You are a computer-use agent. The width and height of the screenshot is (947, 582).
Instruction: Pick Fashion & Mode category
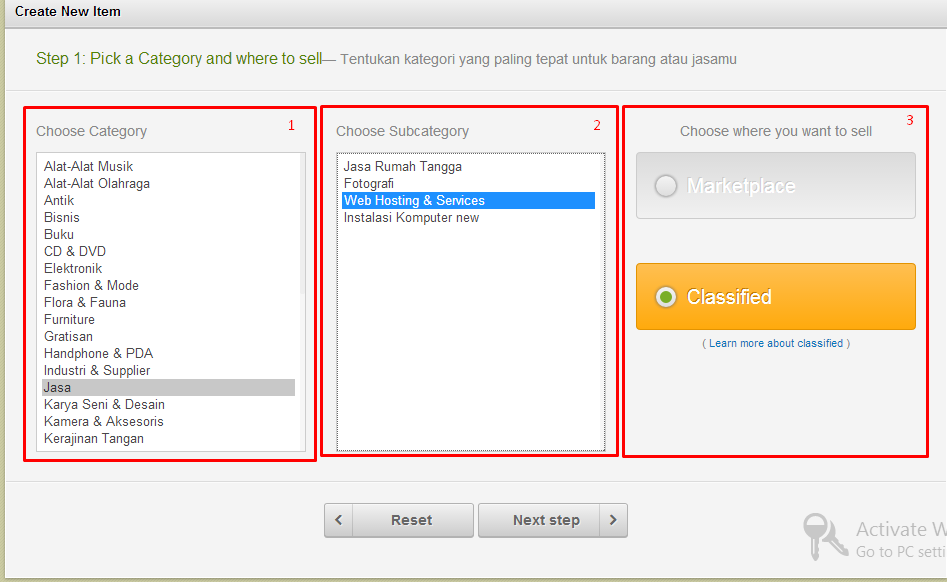click(x=91, y=285)
